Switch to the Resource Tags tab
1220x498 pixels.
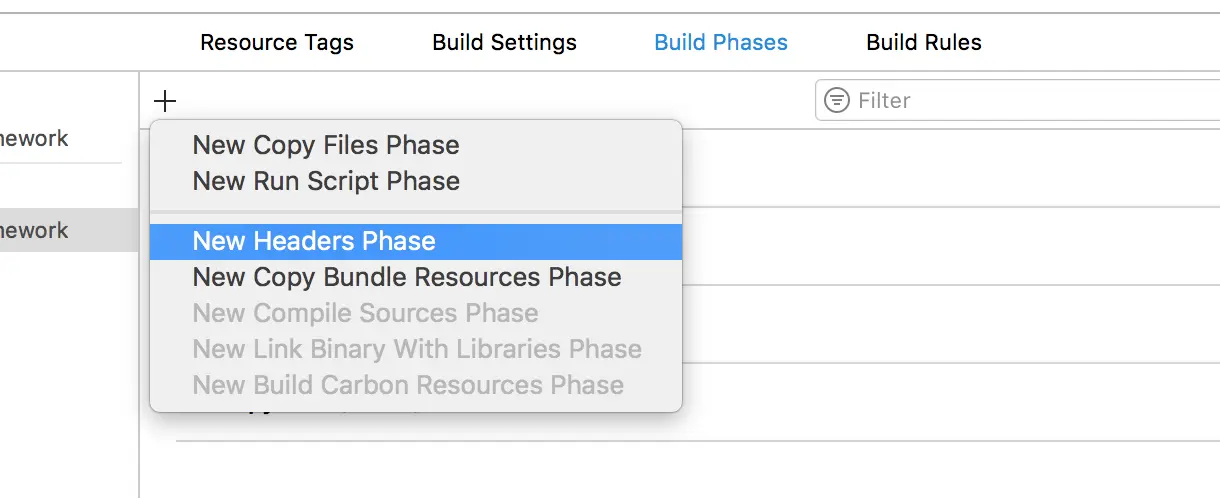(277, 43)
